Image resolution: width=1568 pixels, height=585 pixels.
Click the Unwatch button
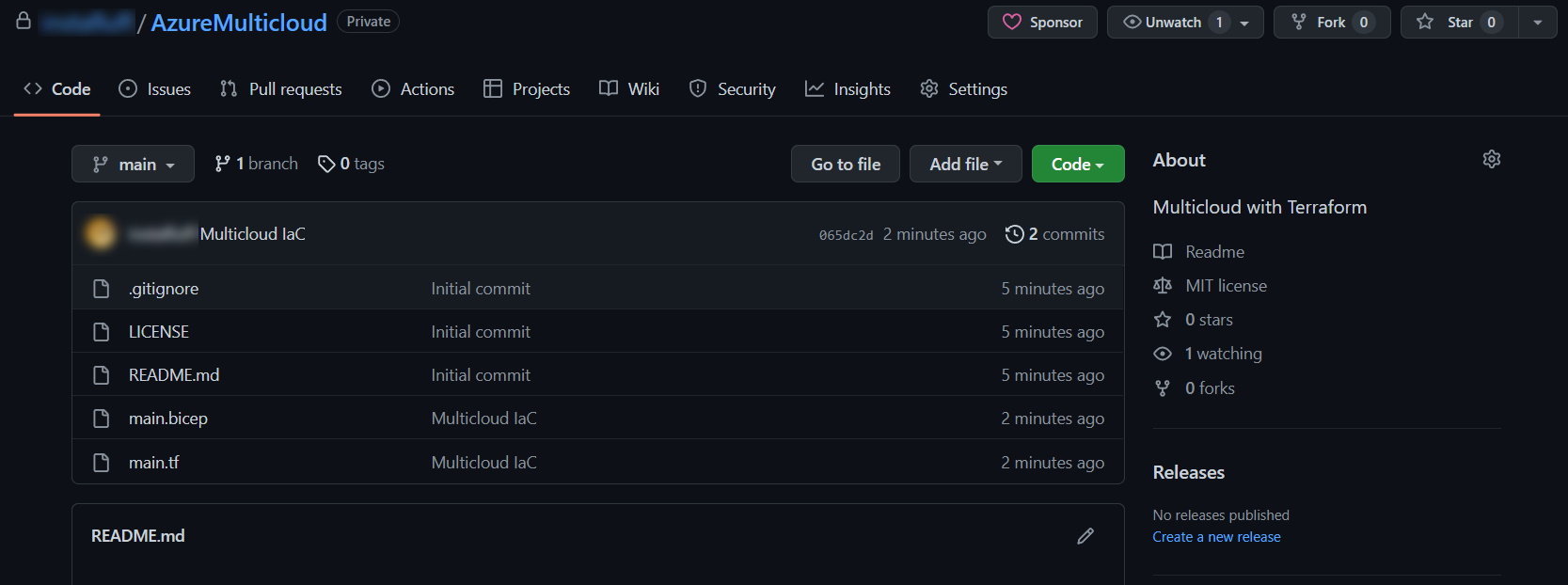[x=1185, y=22]
